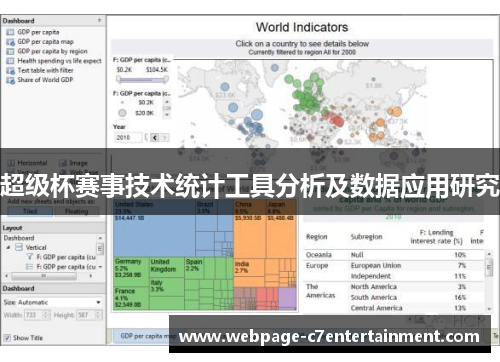Image resolution: width=500 pixels, height=362 pixels.
Task: Click the Width stepper arrows
Action: 46,315
